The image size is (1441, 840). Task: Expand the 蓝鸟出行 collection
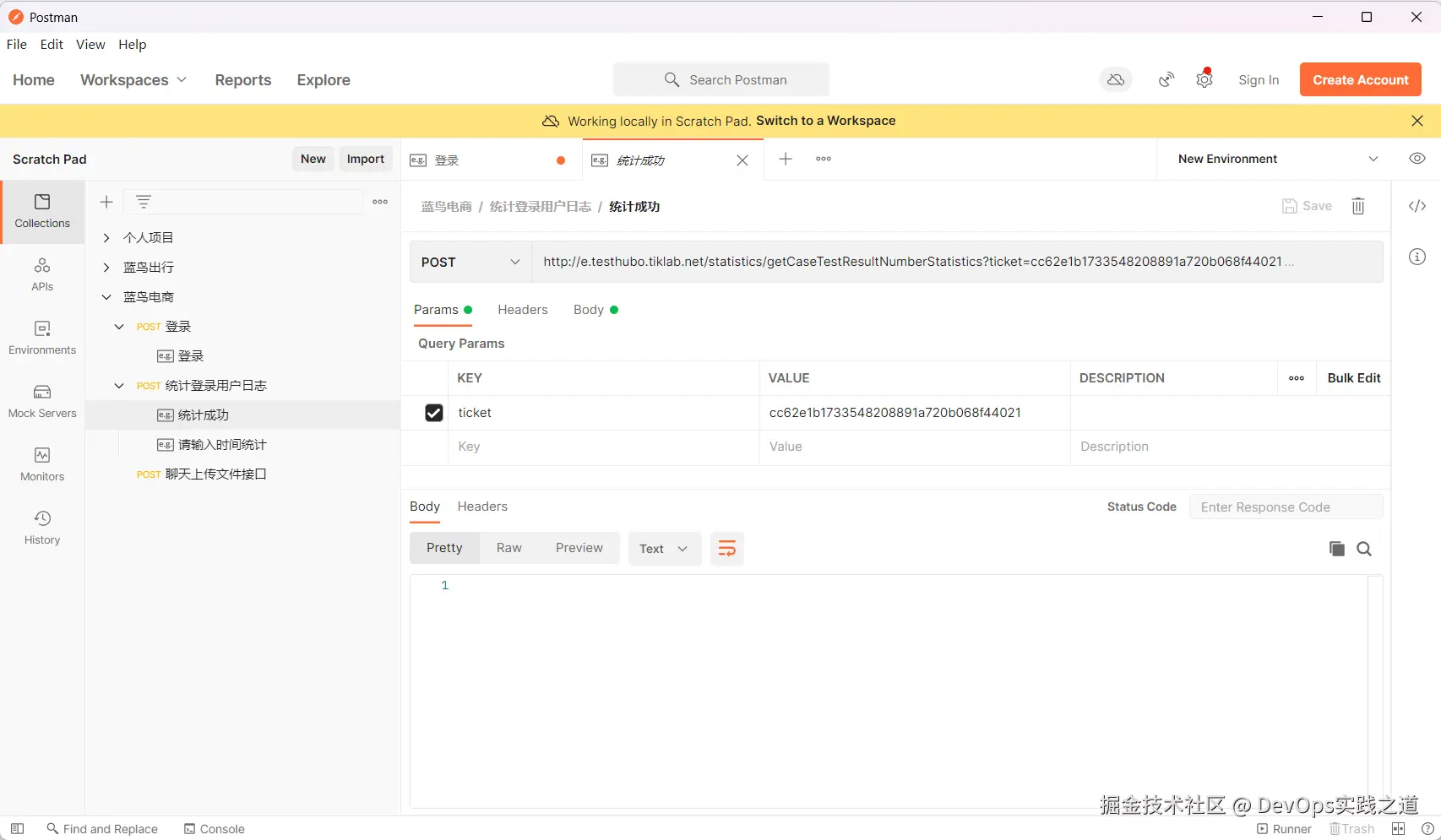[x=106, y=268]
